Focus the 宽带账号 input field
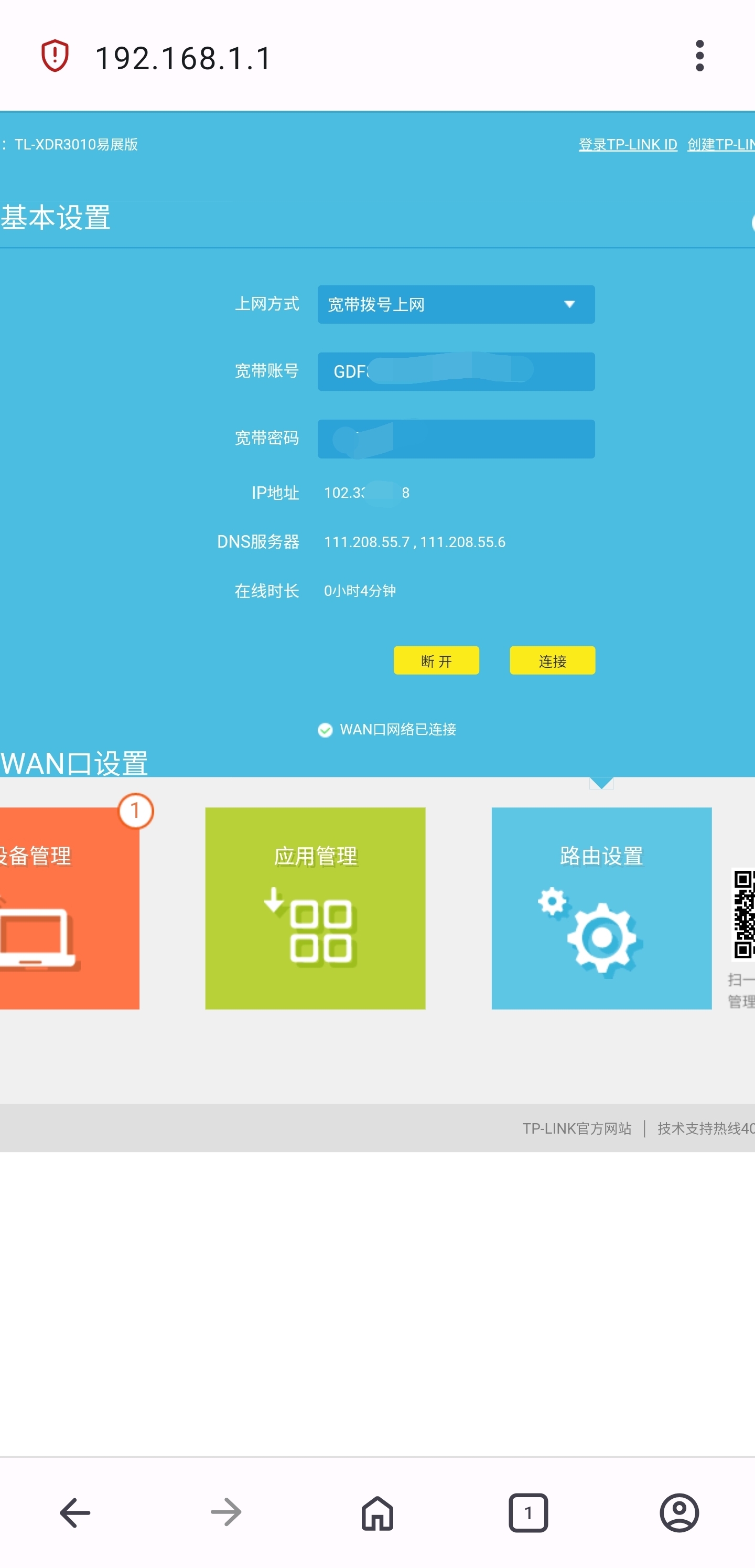Screen dimensions: 755x1568 tap(456, 371)
